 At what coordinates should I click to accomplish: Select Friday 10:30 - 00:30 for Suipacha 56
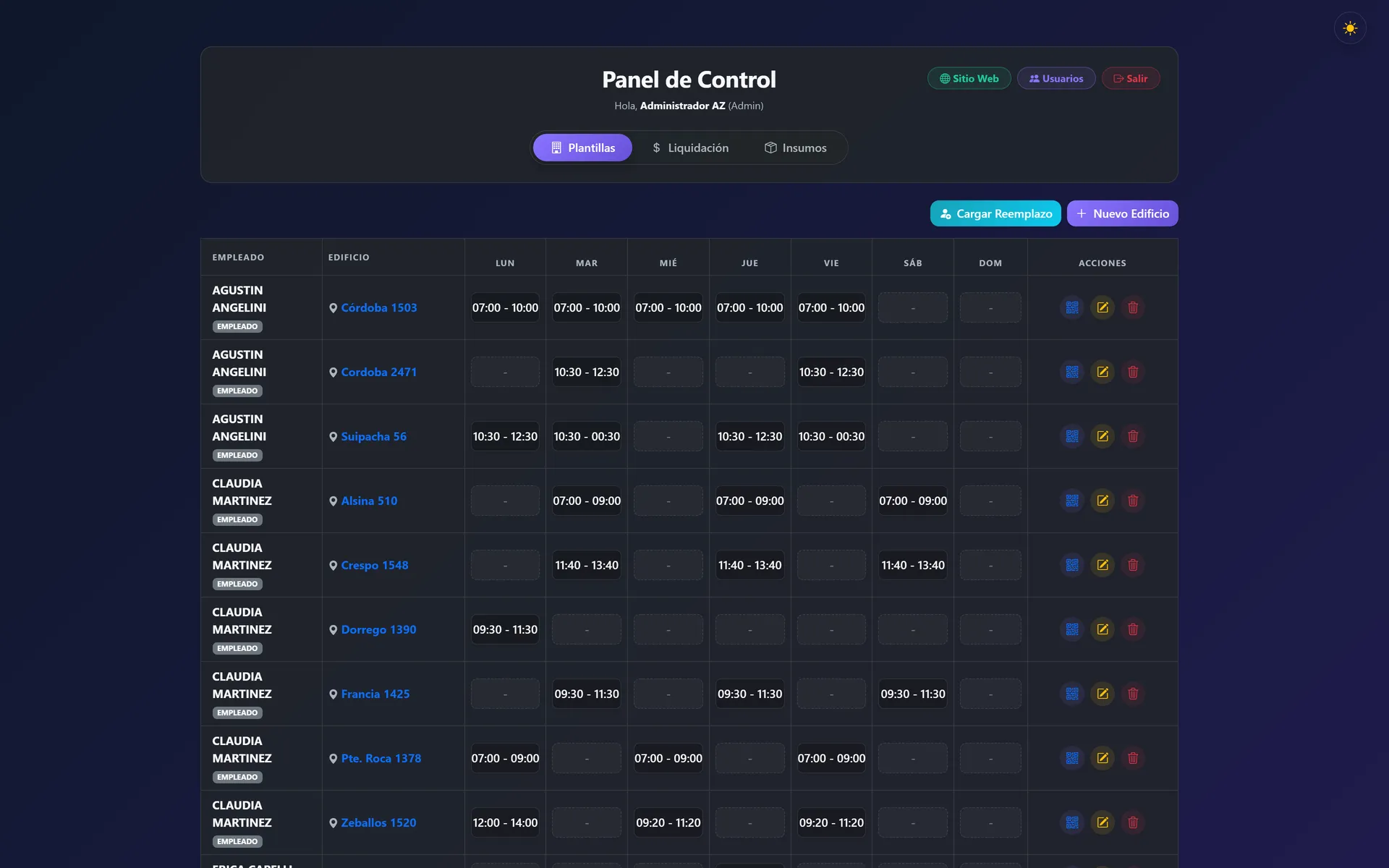tap(831, 436)
